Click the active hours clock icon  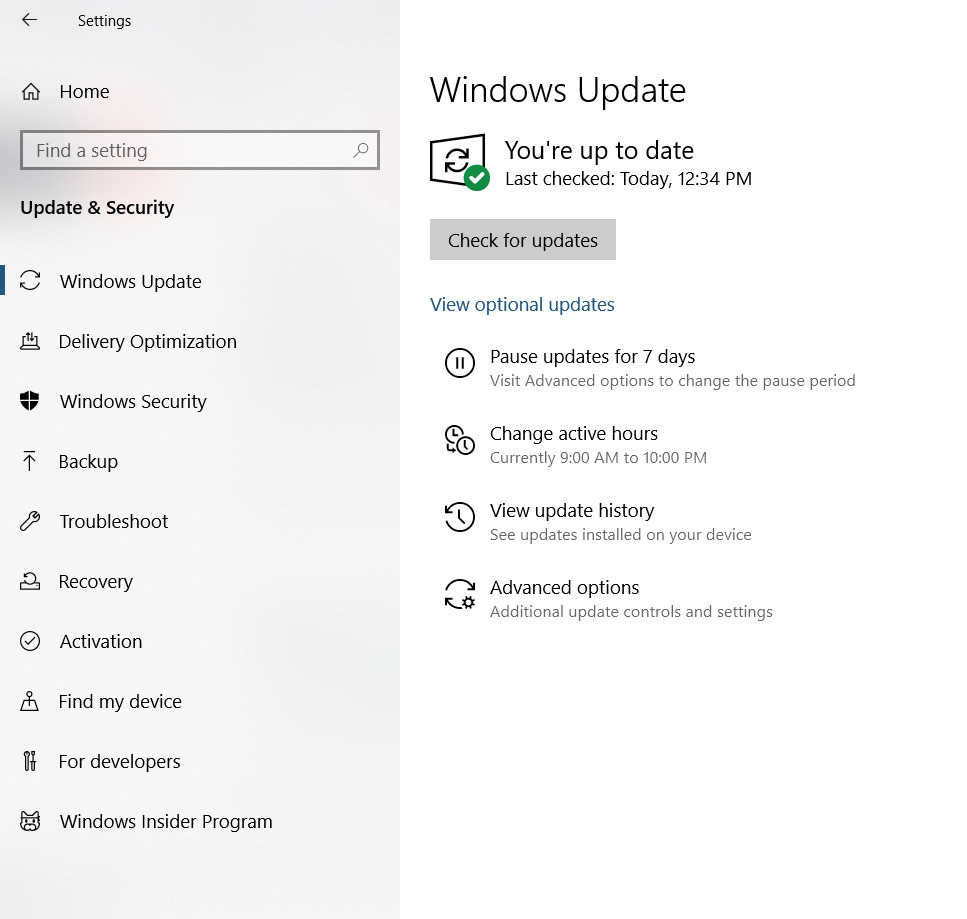pyautogui.click(x=459, y=440)
